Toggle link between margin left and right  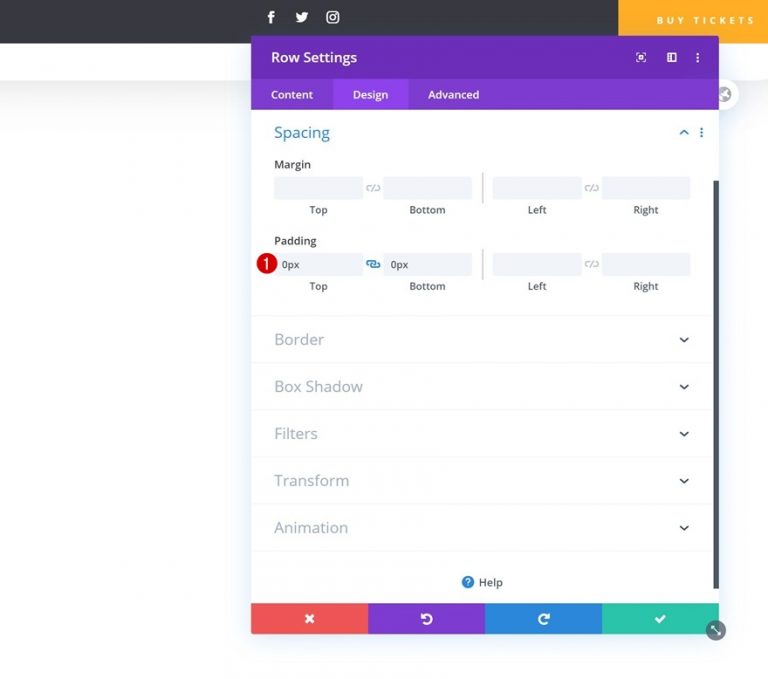coord(592,188)
